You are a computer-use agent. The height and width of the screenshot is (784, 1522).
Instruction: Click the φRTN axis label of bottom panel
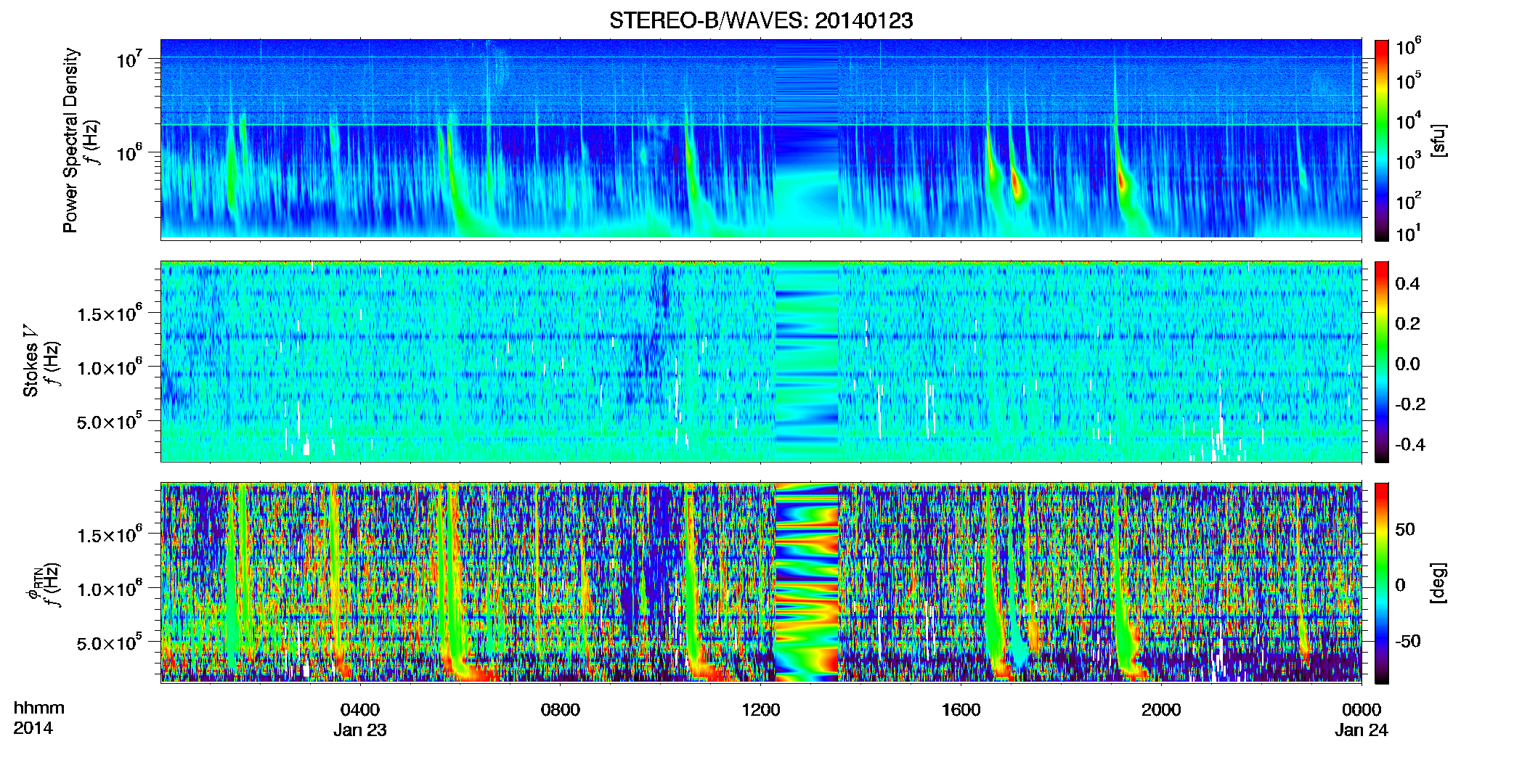(x=33, y=583)
